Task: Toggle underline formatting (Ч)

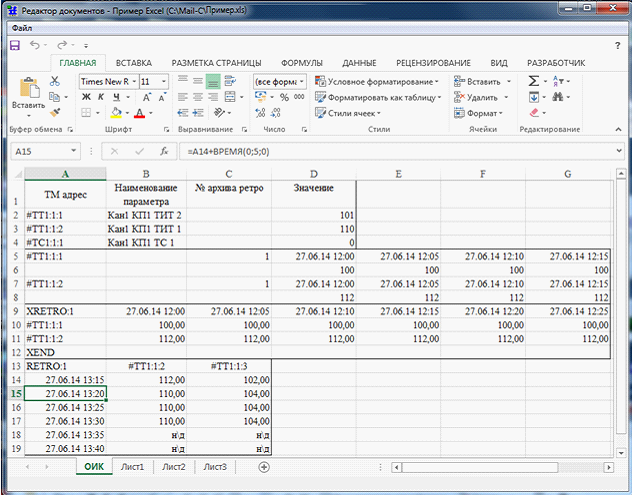Action: (116, 97)
